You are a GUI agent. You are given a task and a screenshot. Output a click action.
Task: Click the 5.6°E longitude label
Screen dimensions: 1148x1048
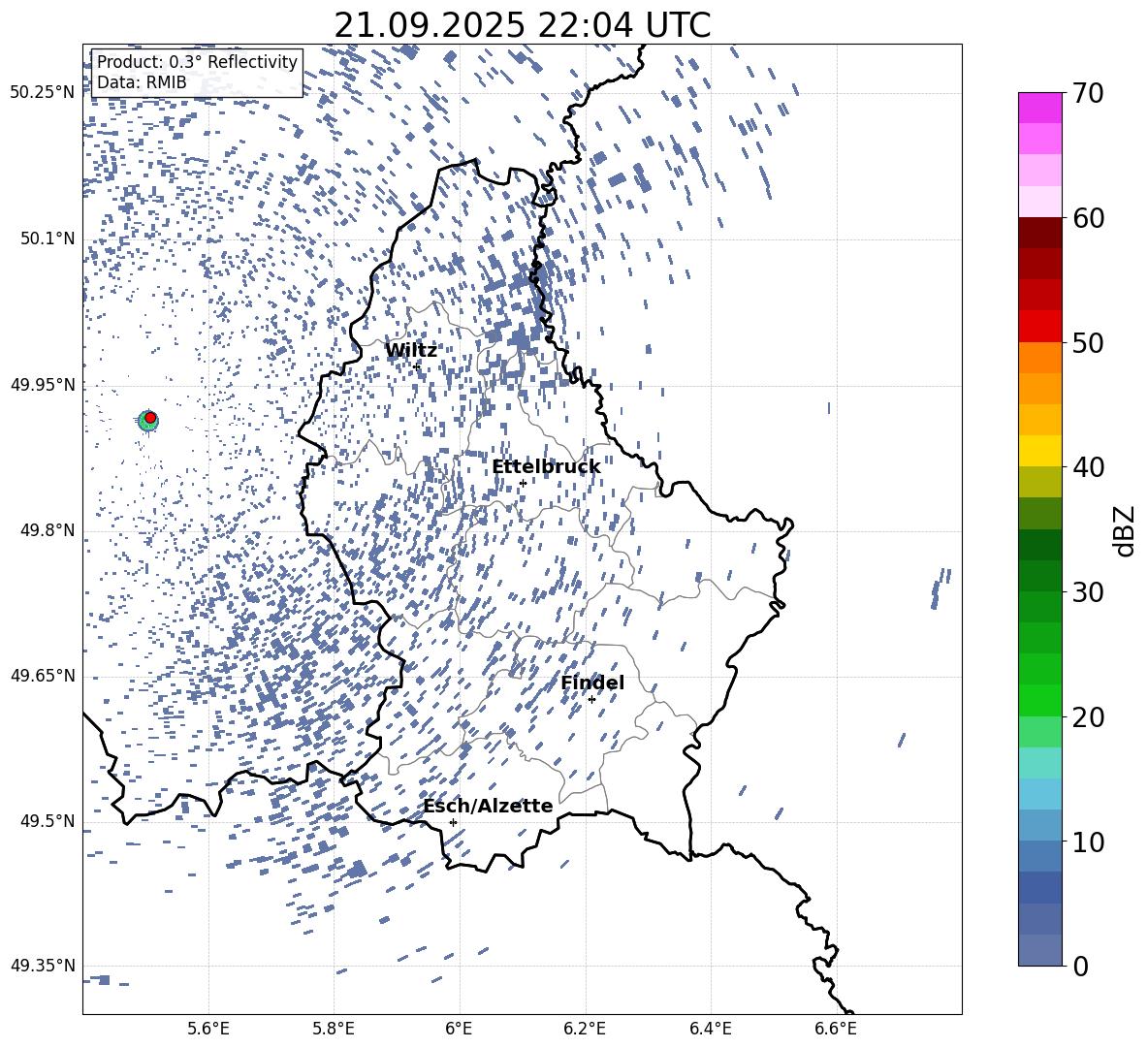208,1029
